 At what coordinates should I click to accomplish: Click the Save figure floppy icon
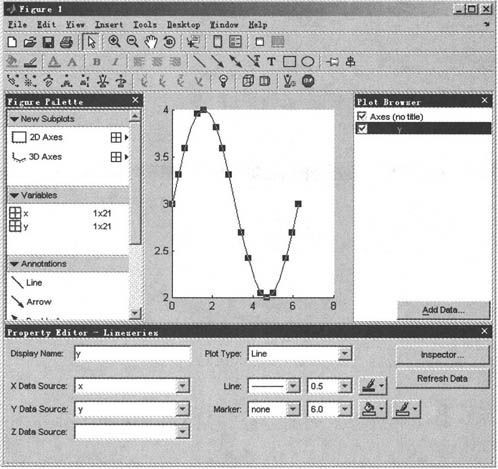48,42
